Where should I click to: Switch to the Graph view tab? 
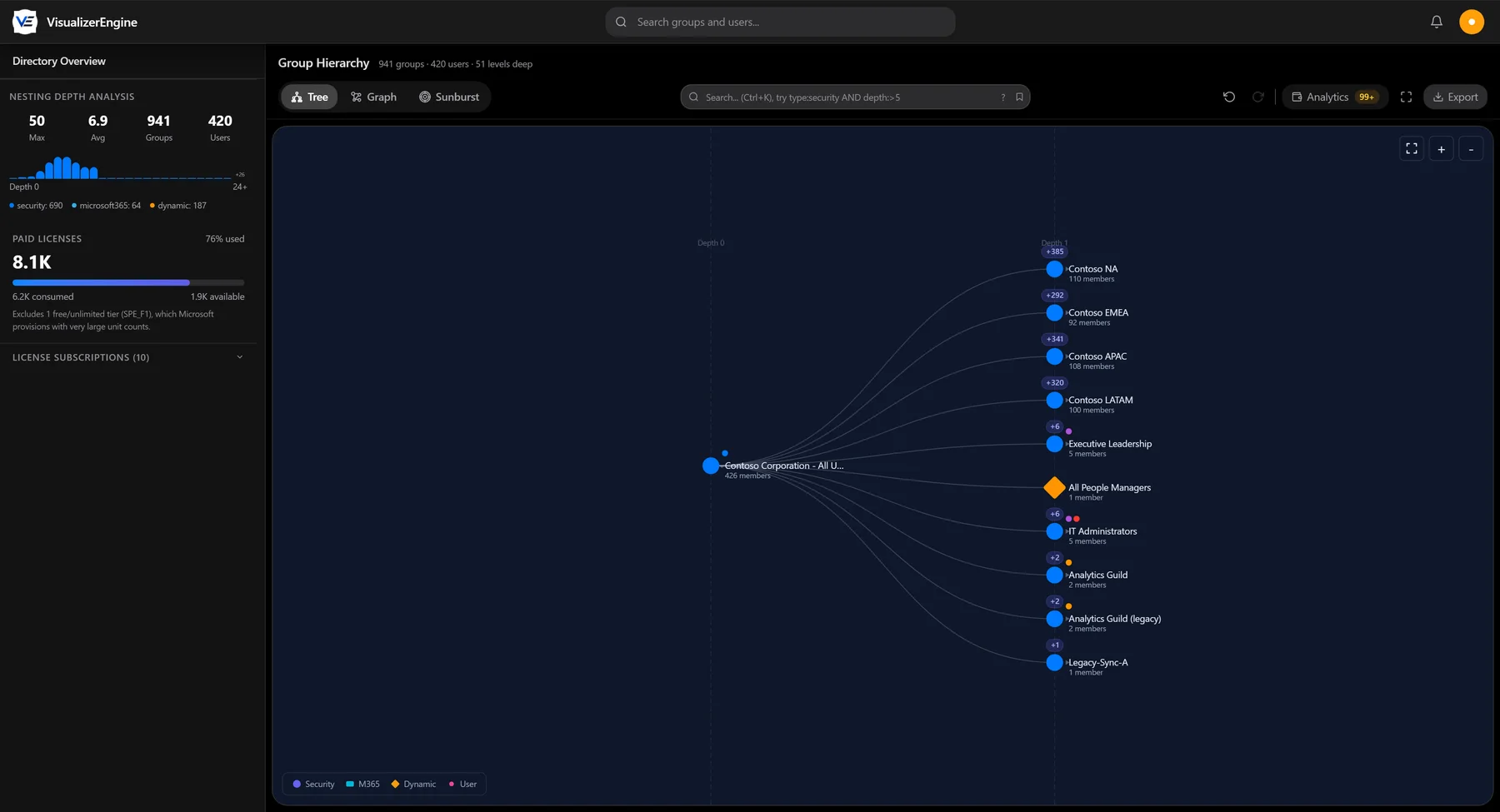click(373, 97)
